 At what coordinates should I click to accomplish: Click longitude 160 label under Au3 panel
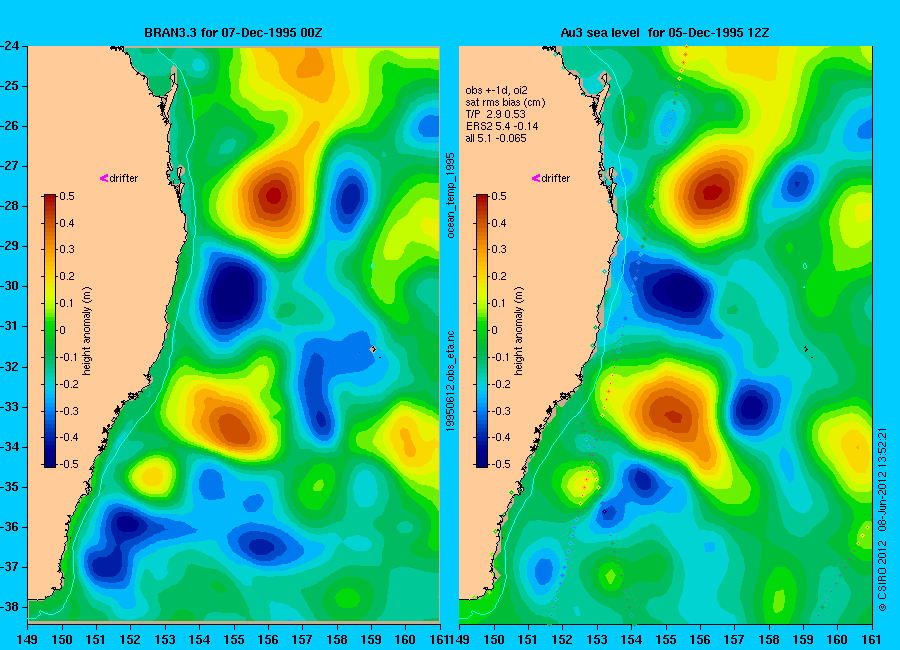tap(837, 640)
